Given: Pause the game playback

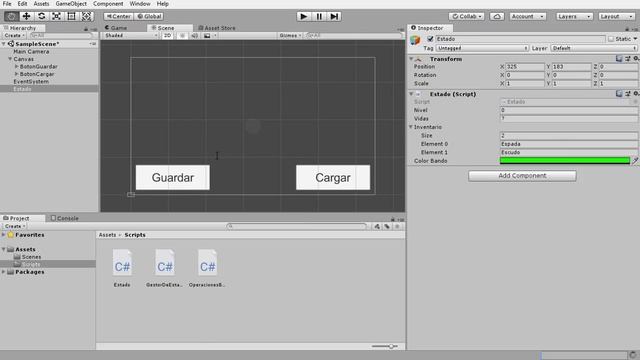Looking at the screenshot, I should (x=319, y=16).
